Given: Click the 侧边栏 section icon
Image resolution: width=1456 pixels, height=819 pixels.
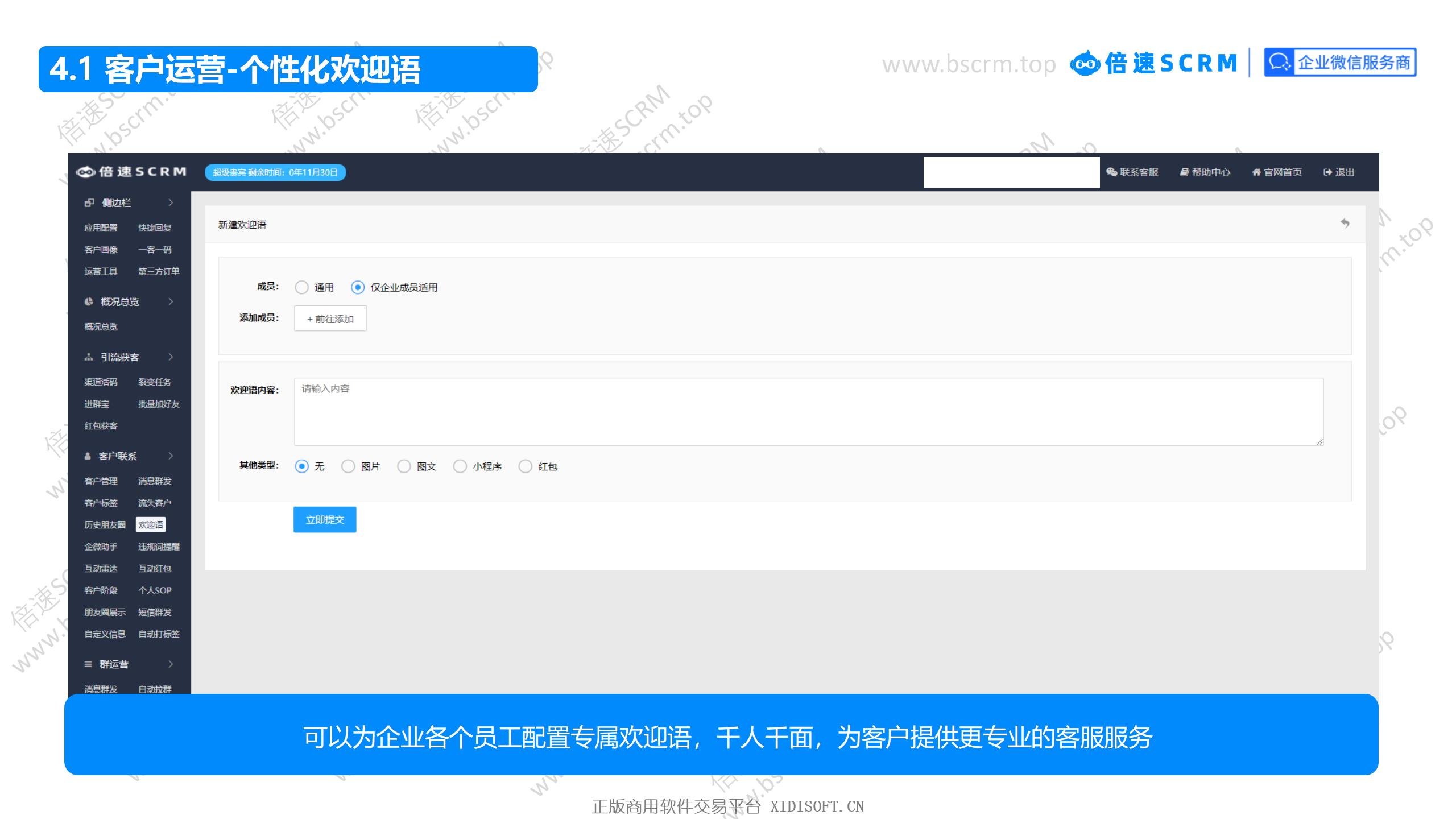Looking at the screenshot, I should (89, 202).
